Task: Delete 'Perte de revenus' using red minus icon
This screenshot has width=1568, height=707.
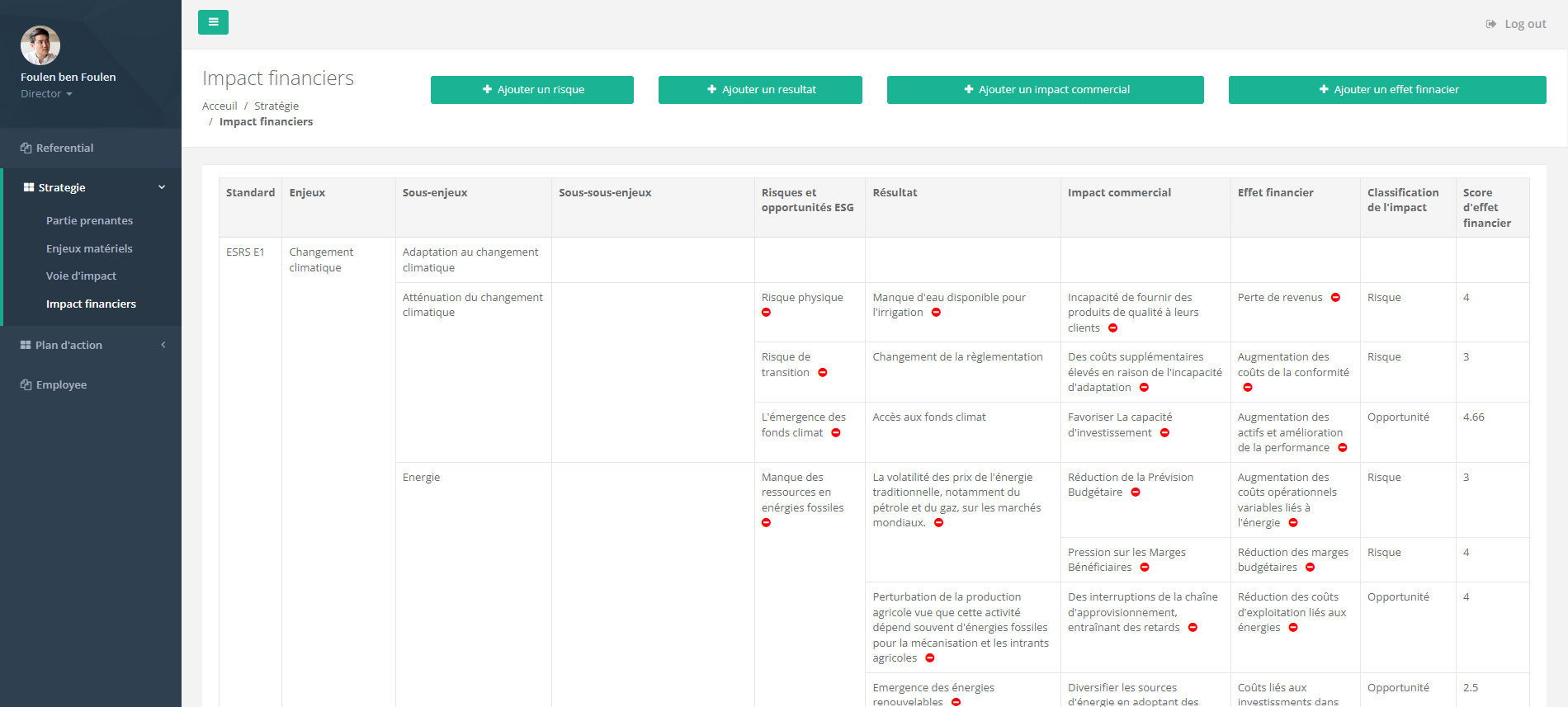Action: (1335, 298)
